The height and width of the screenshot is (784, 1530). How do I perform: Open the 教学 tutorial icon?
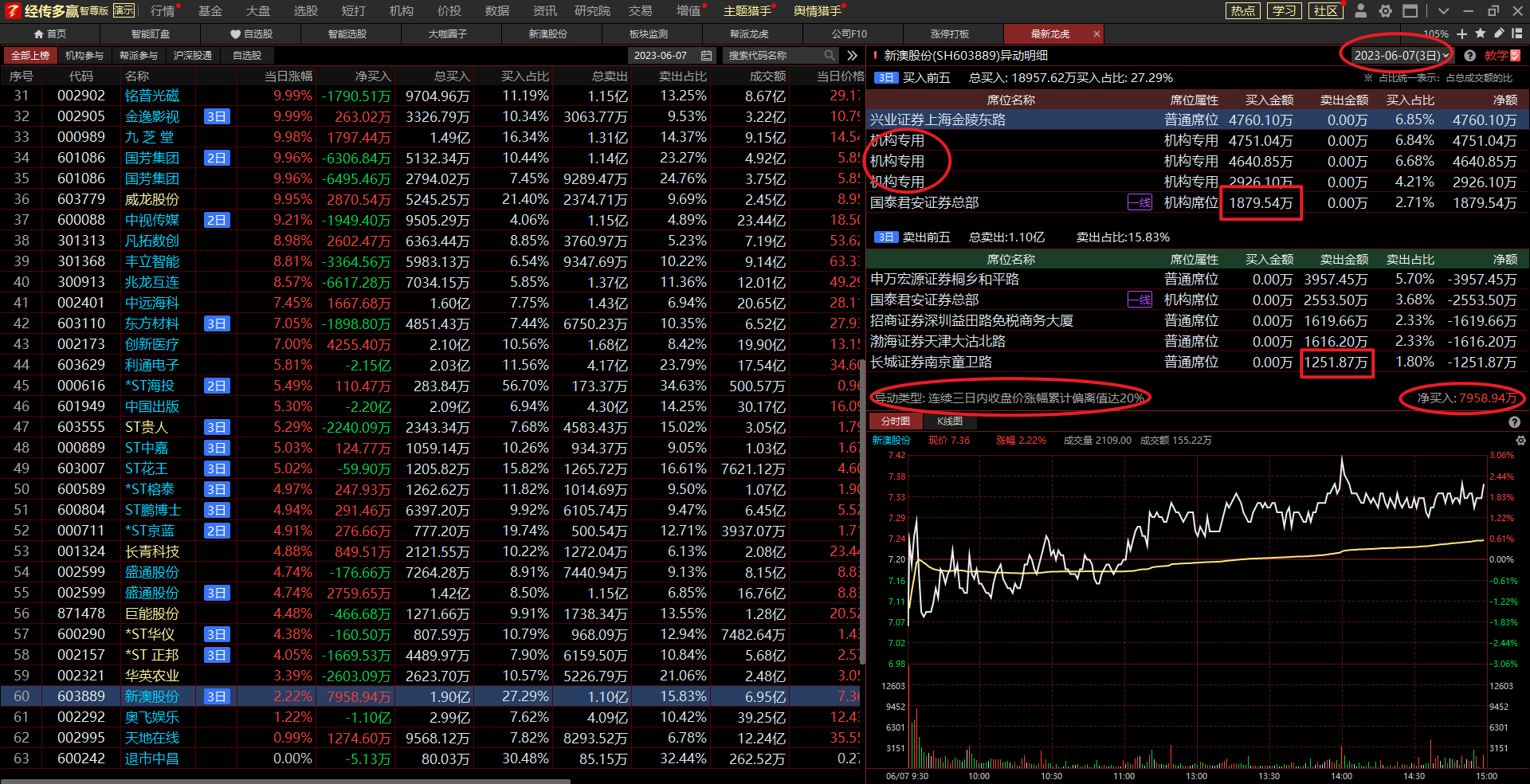(1503, 56)
